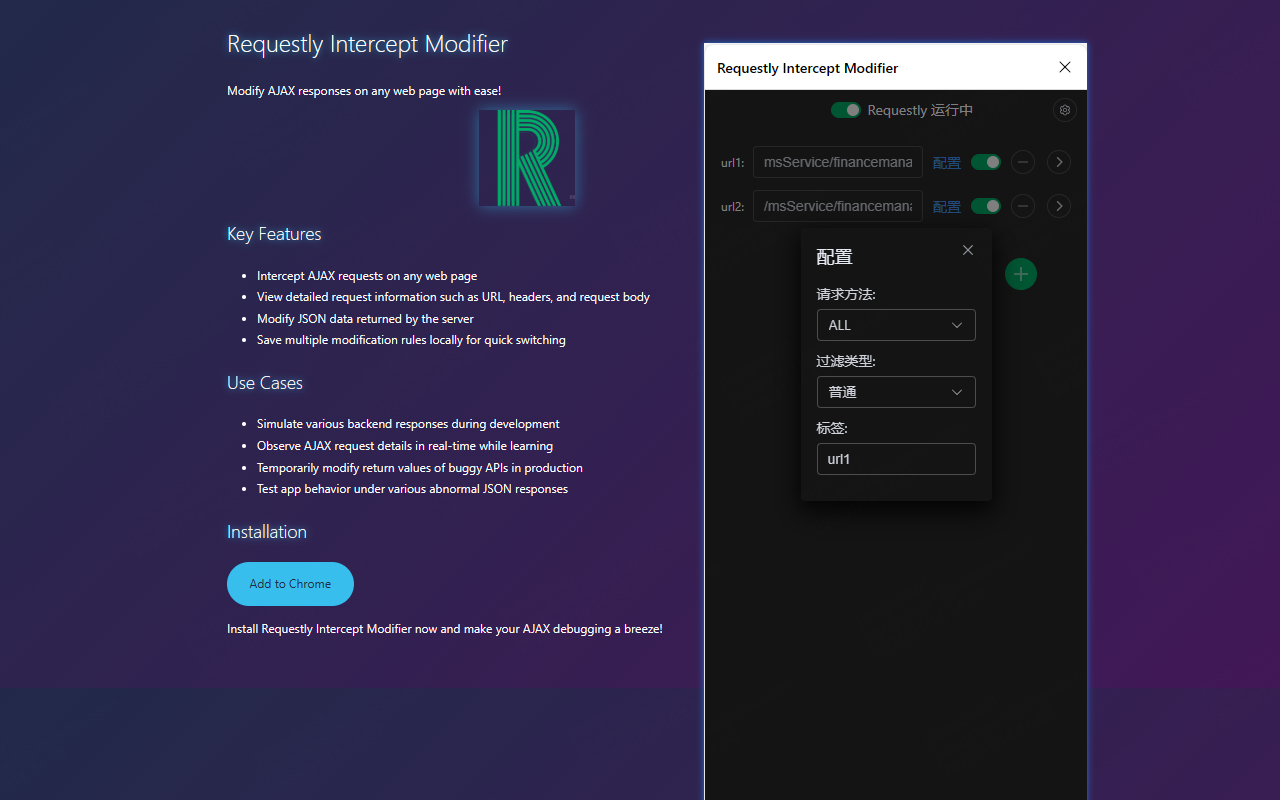Click 'Test app behavior under various abnormal JSON responses'
The width and height of the screenshot is (1280, 800).
[412, 489]
